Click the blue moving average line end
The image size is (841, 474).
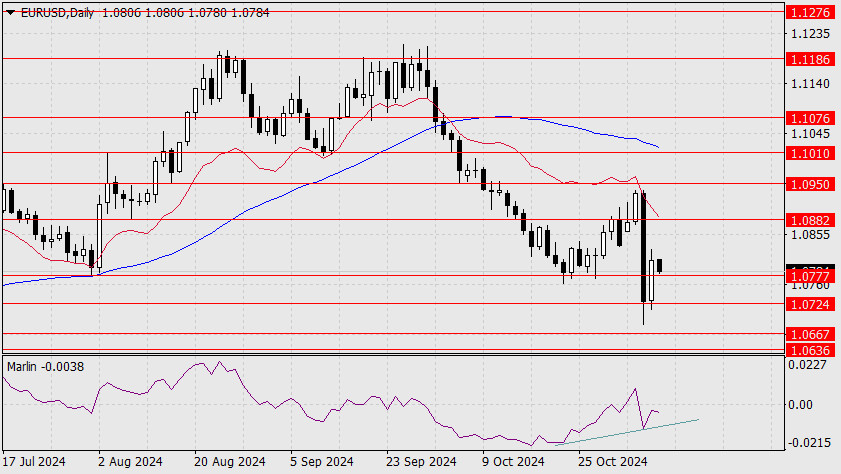coord(658,146)
